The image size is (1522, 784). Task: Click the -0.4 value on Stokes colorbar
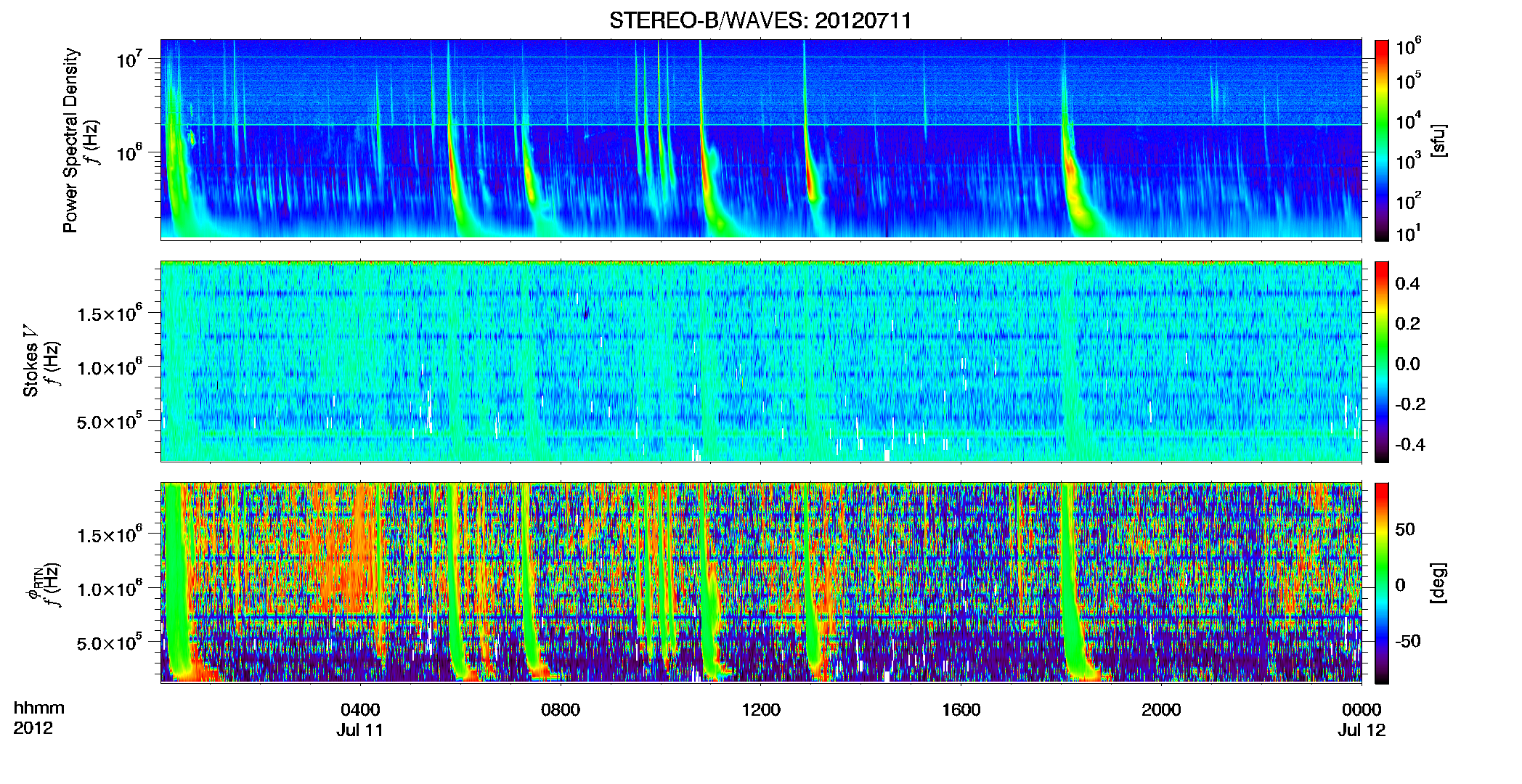[x=1410, y=444]
